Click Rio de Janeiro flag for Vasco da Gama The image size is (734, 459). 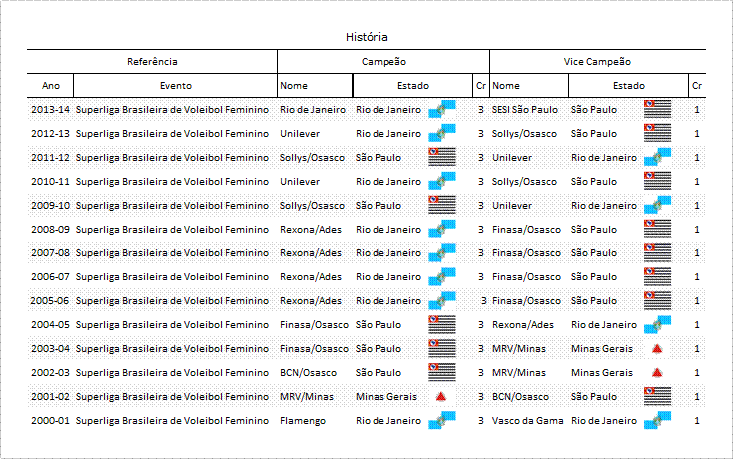657,420
